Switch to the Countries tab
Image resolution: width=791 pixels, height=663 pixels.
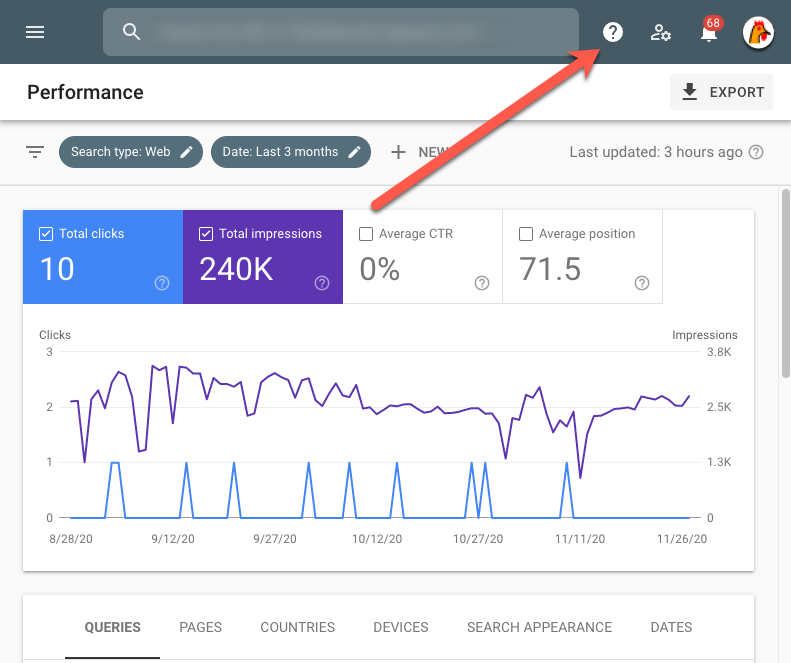[x=297, y=627]
